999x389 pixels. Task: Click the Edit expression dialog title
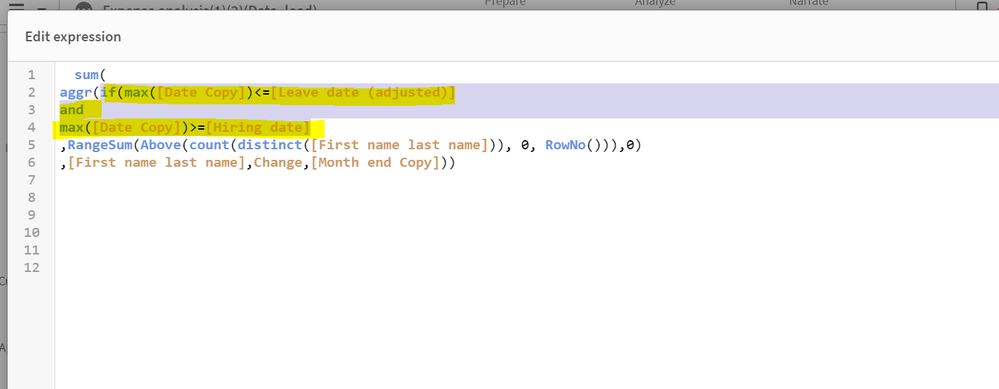[x=73, y=36]
